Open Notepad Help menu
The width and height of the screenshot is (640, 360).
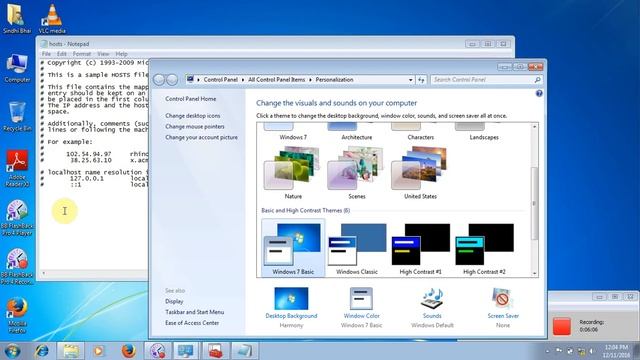point(121,54)
